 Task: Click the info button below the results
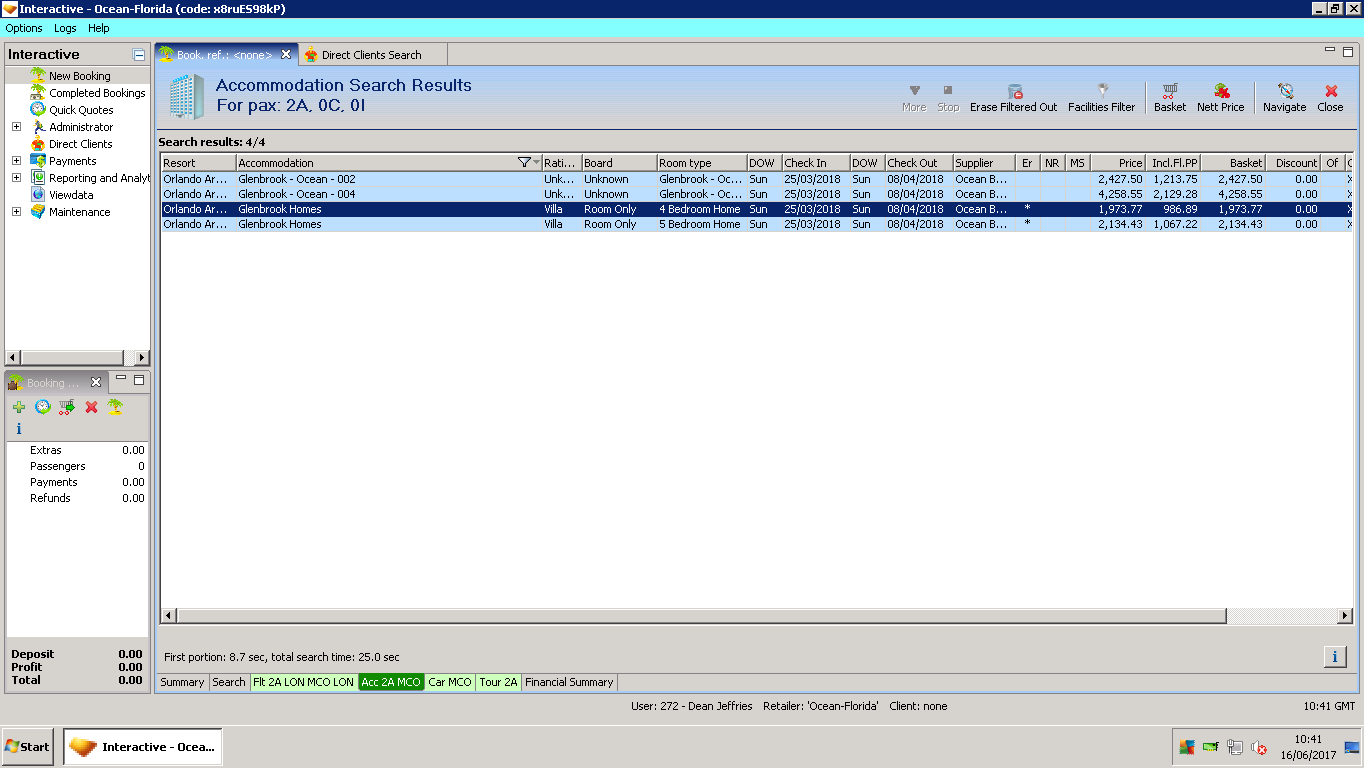coord(1334,656)
